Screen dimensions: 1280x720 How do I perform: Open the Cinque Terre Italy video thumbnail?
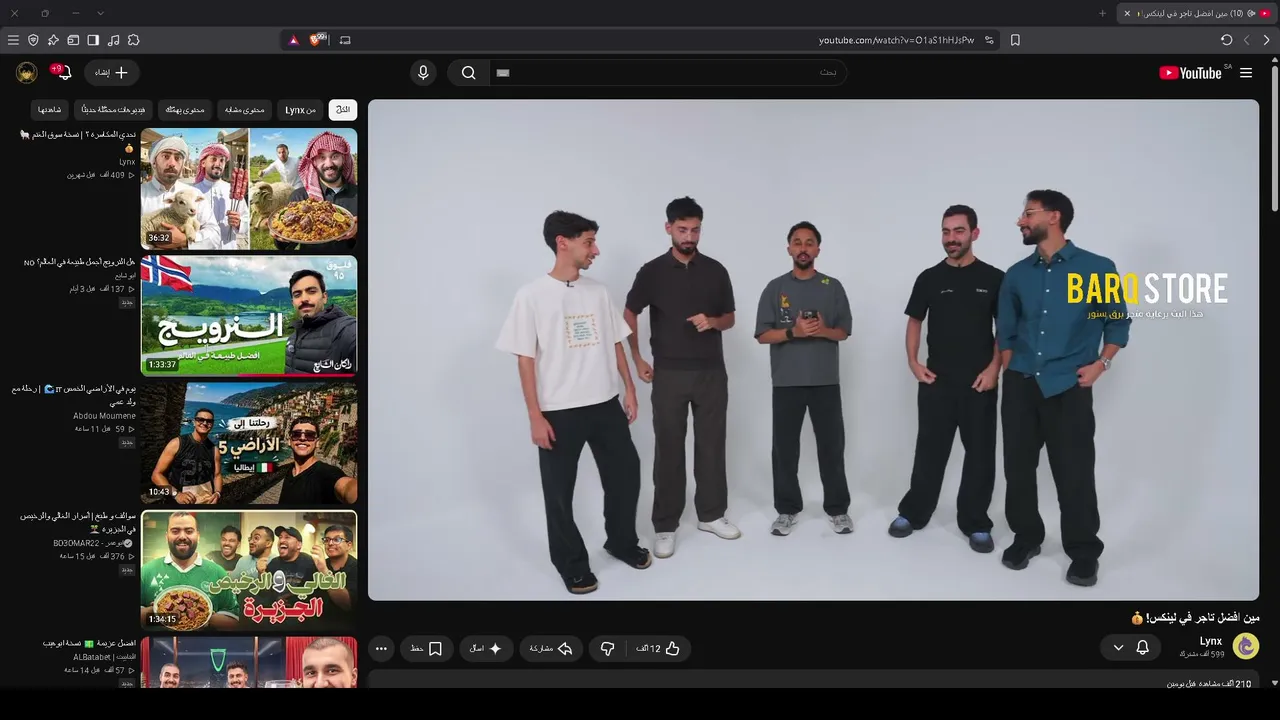(x=249, y=443)
